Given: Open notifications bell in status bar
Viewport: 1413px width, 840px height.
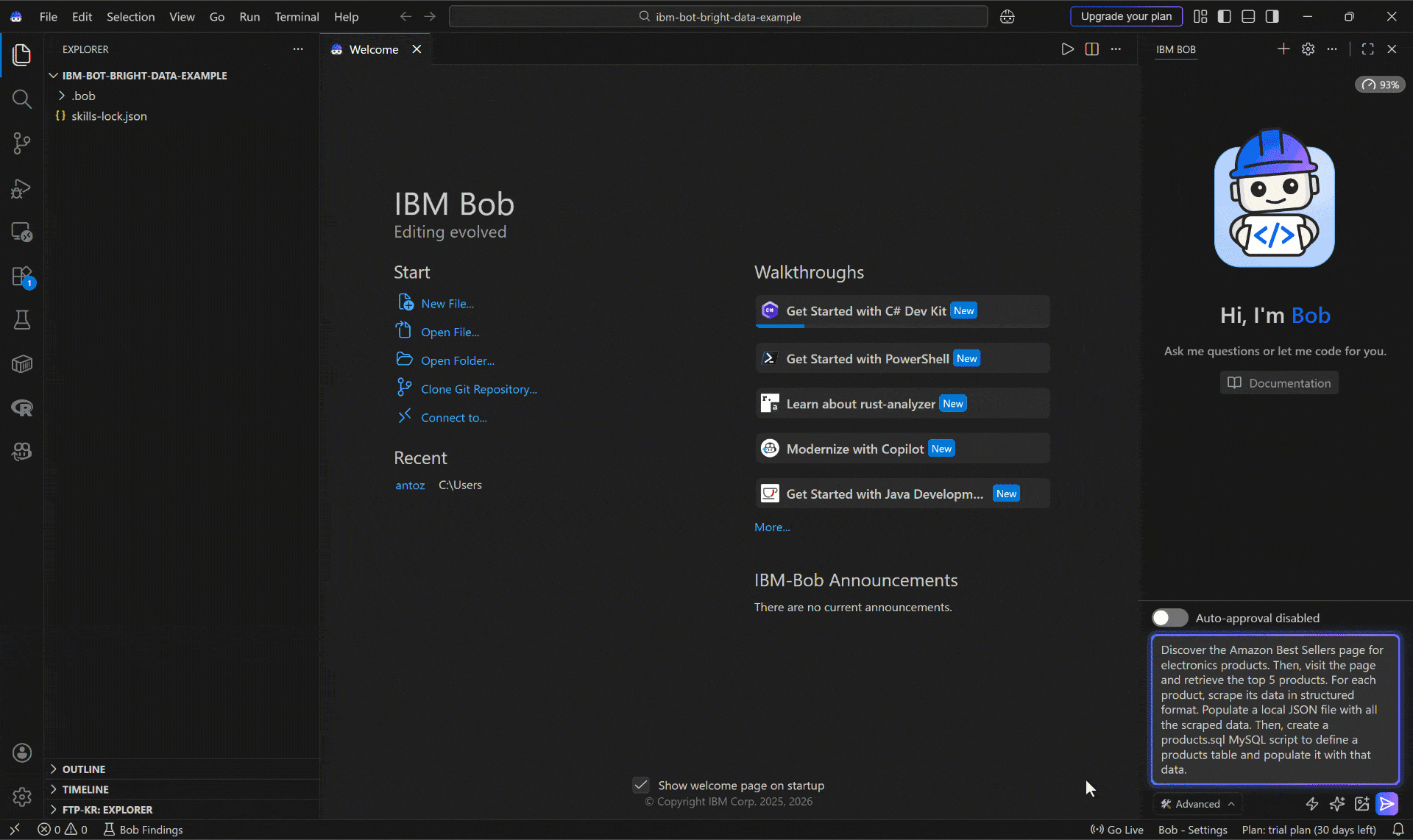Looking at the screenshot, I should click(x=1398, y=830).
